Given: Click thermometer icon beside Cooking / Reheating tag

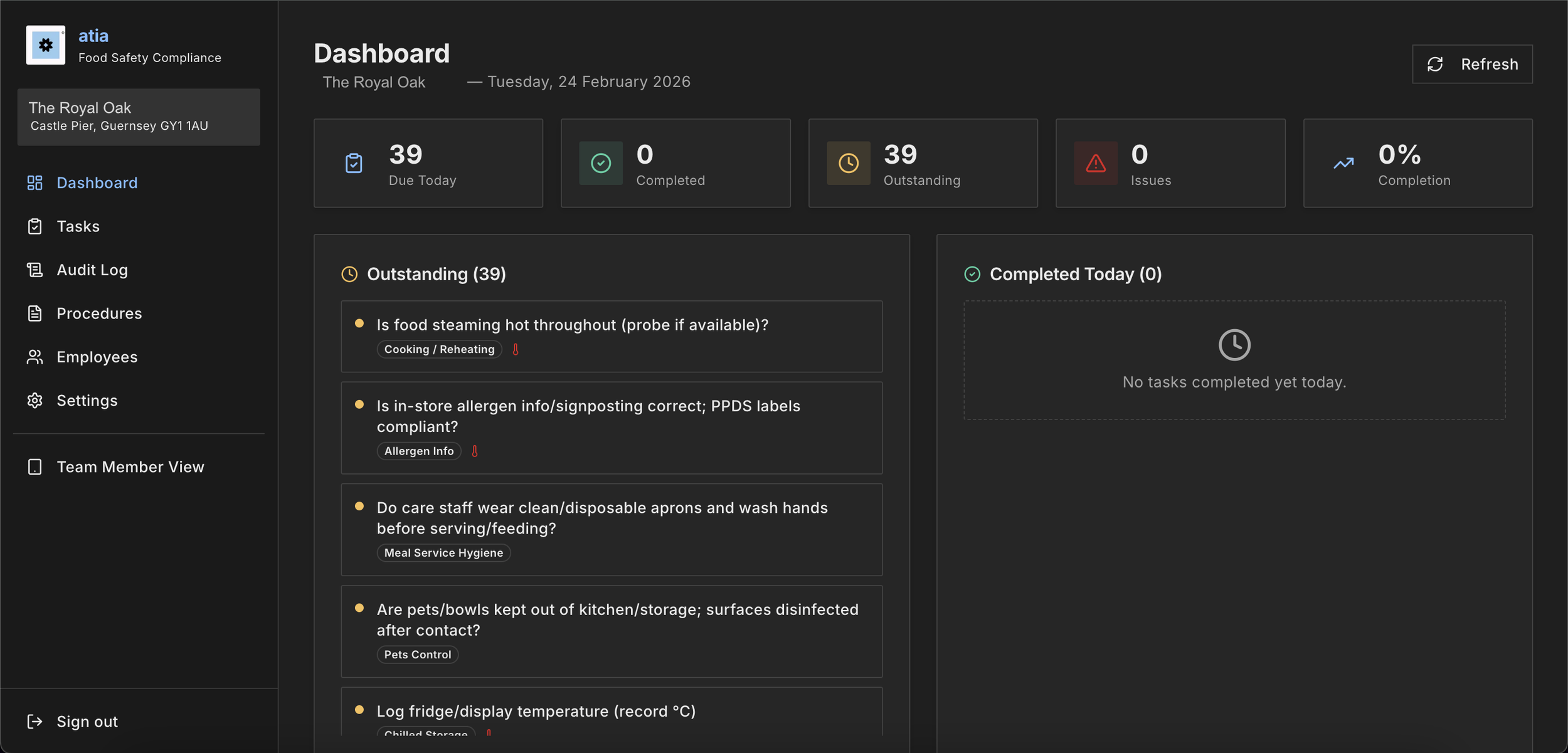Looking at the screenshot, I should 516,349.
